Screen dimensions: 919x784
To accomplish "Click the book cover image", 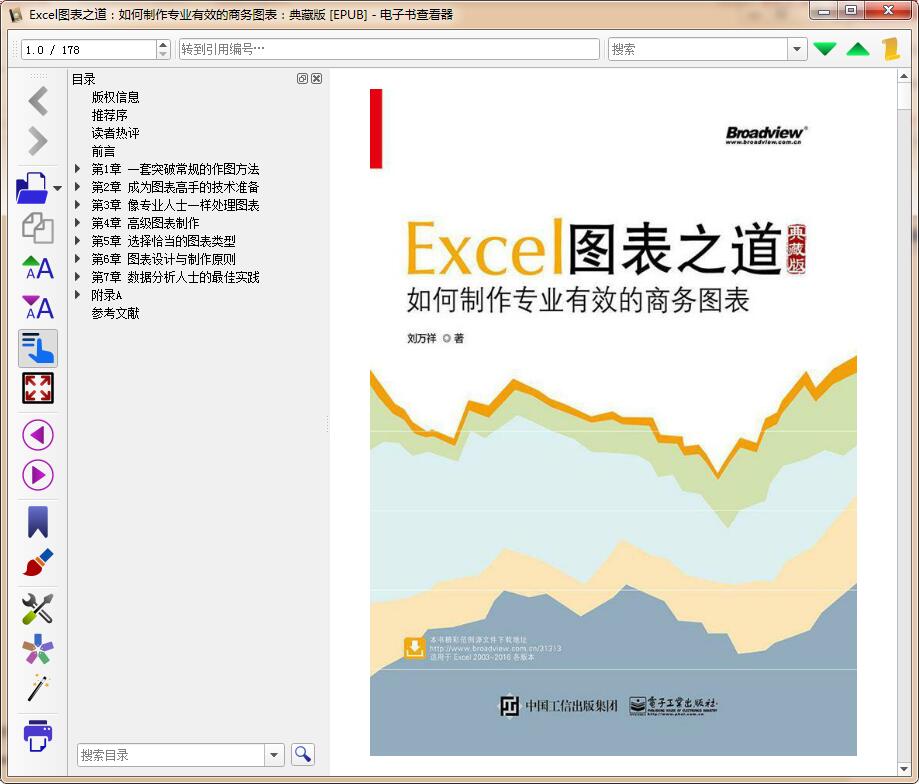I will tap(613, 422).
